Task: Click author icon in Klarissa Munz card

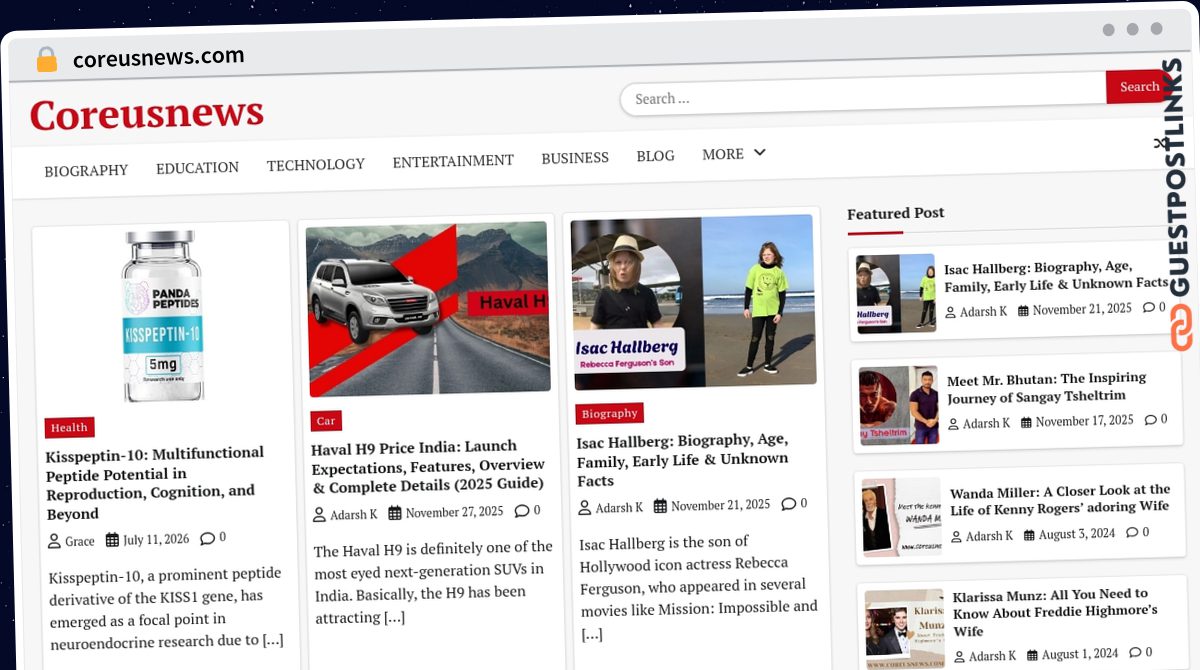Action: tap(959, 657)
